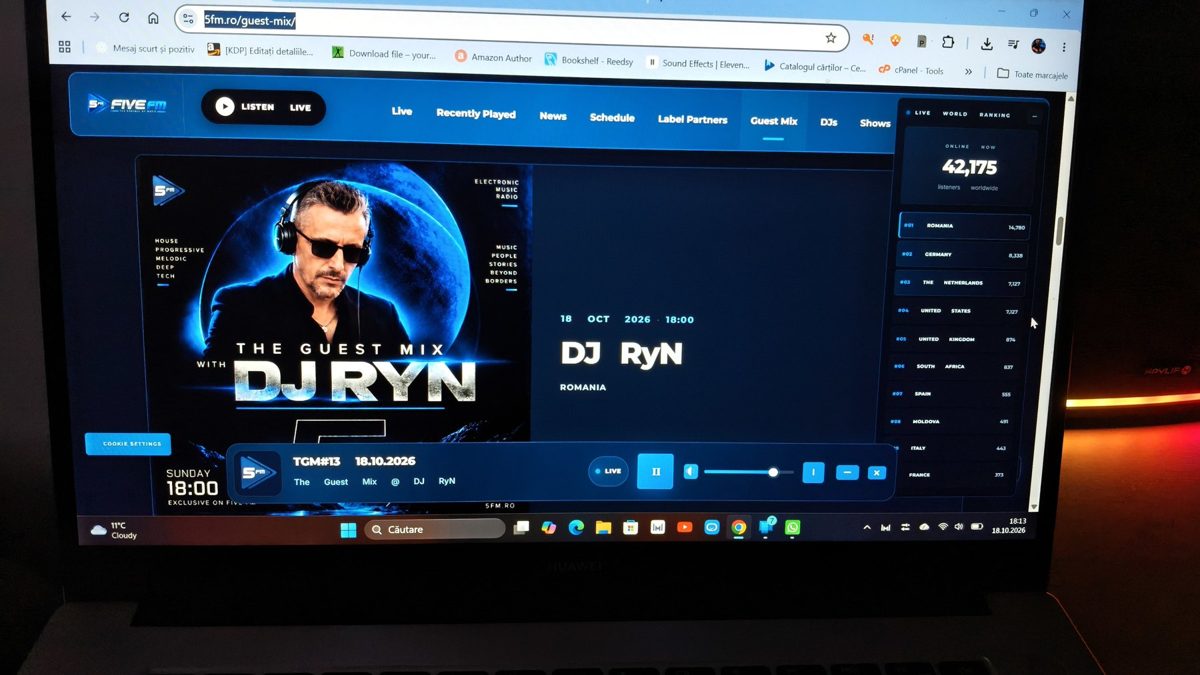Select the Spain ranking row

point(952,394)
